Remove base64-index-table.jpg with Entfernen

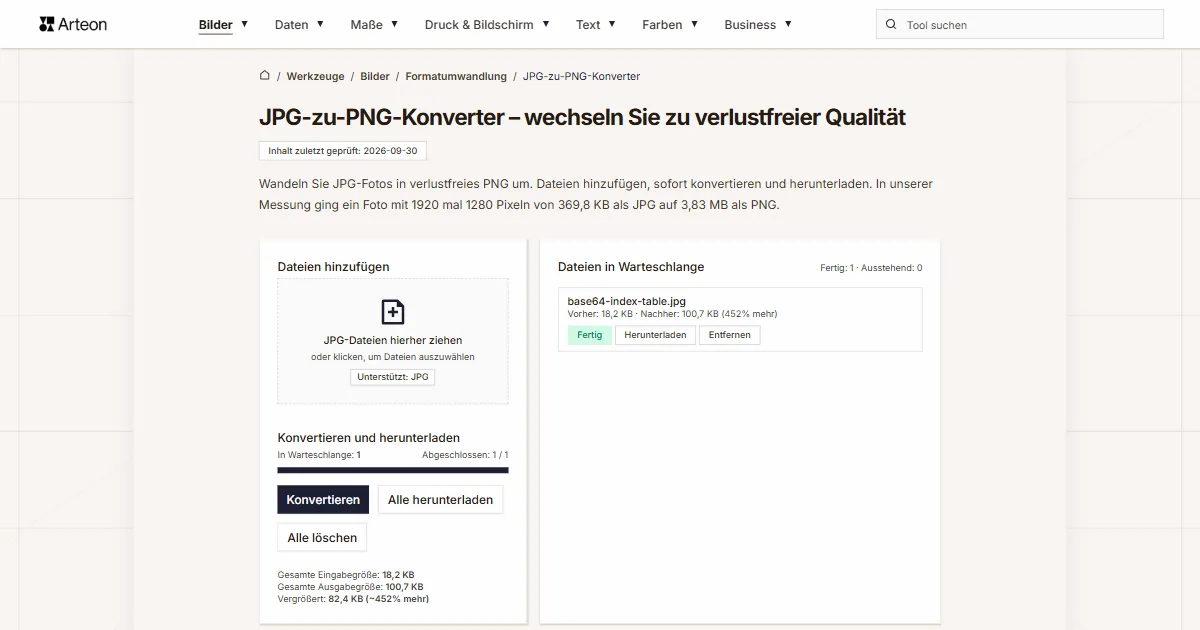coord(729,335)
